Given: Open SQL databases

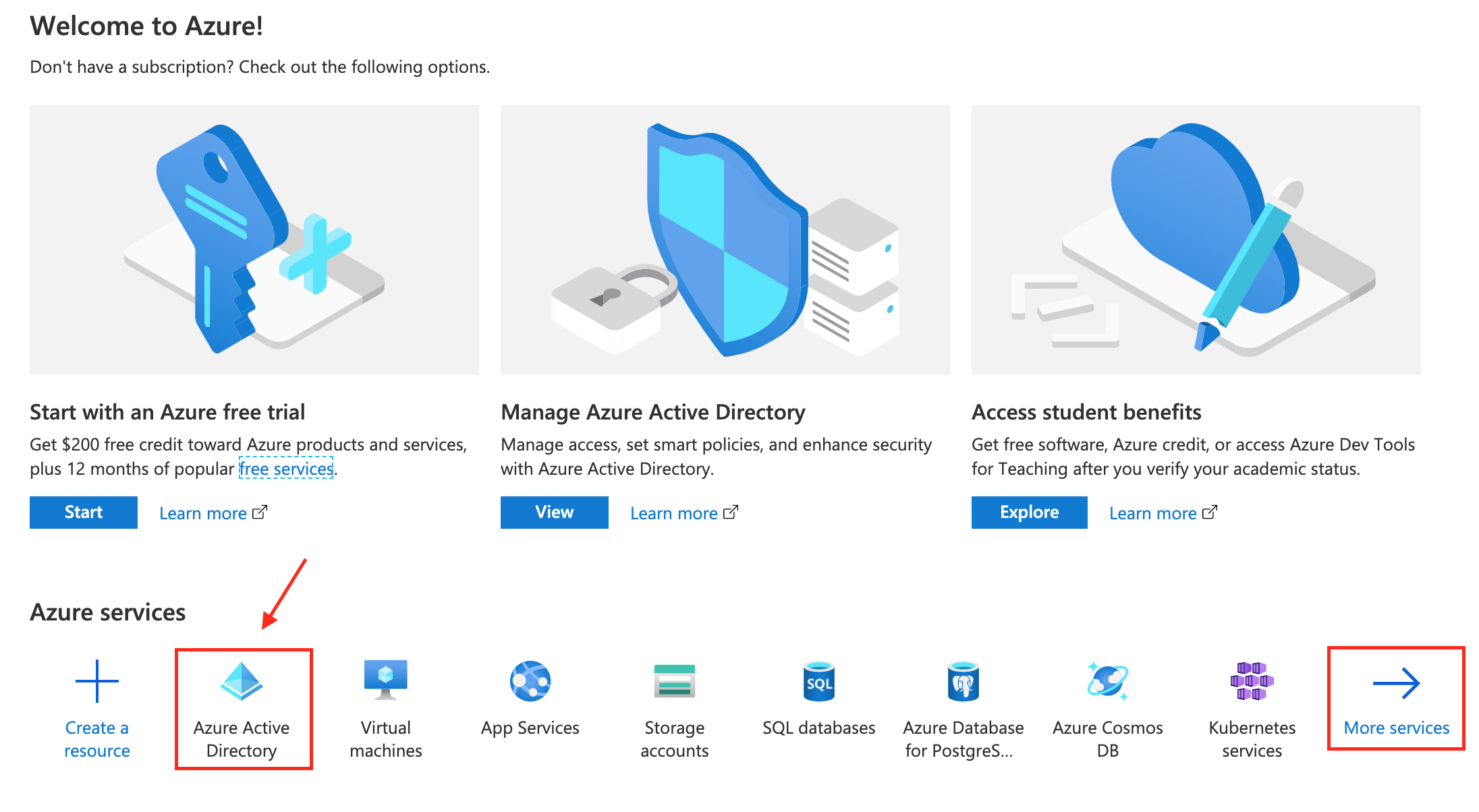Looking at the screenshot, I should click(818, 681).
